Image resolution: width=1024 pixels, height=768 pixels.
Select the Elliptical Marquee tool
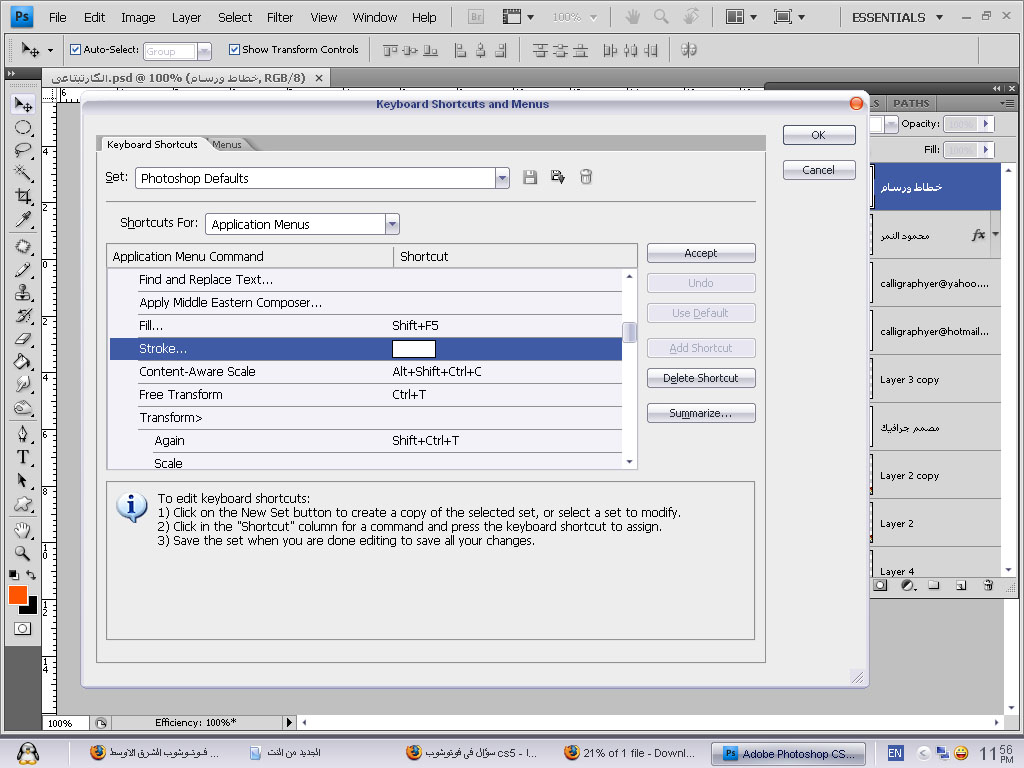coord(23,127)
